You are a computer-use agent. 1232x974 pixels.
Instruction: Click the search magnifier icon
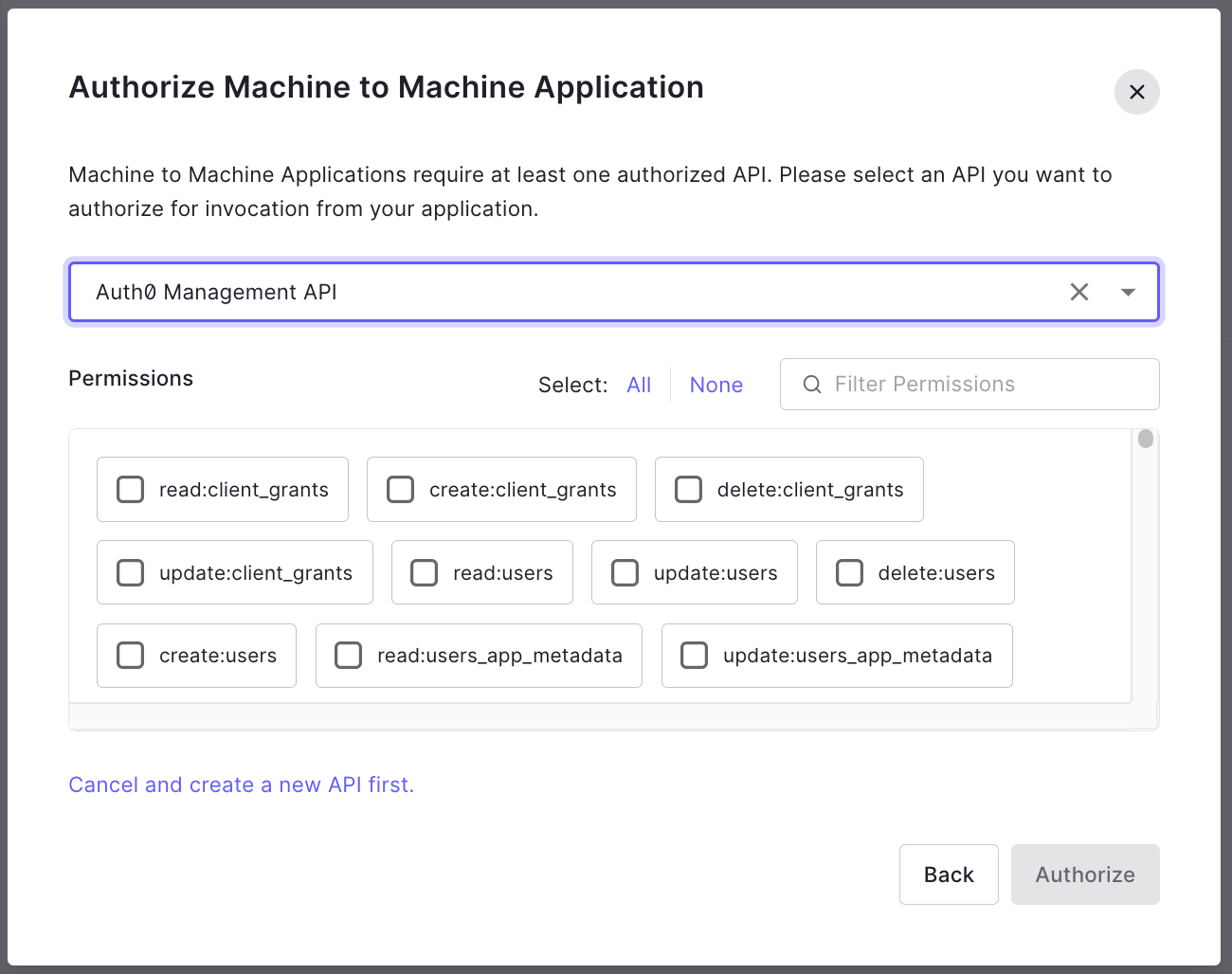[x=812, y=384]
